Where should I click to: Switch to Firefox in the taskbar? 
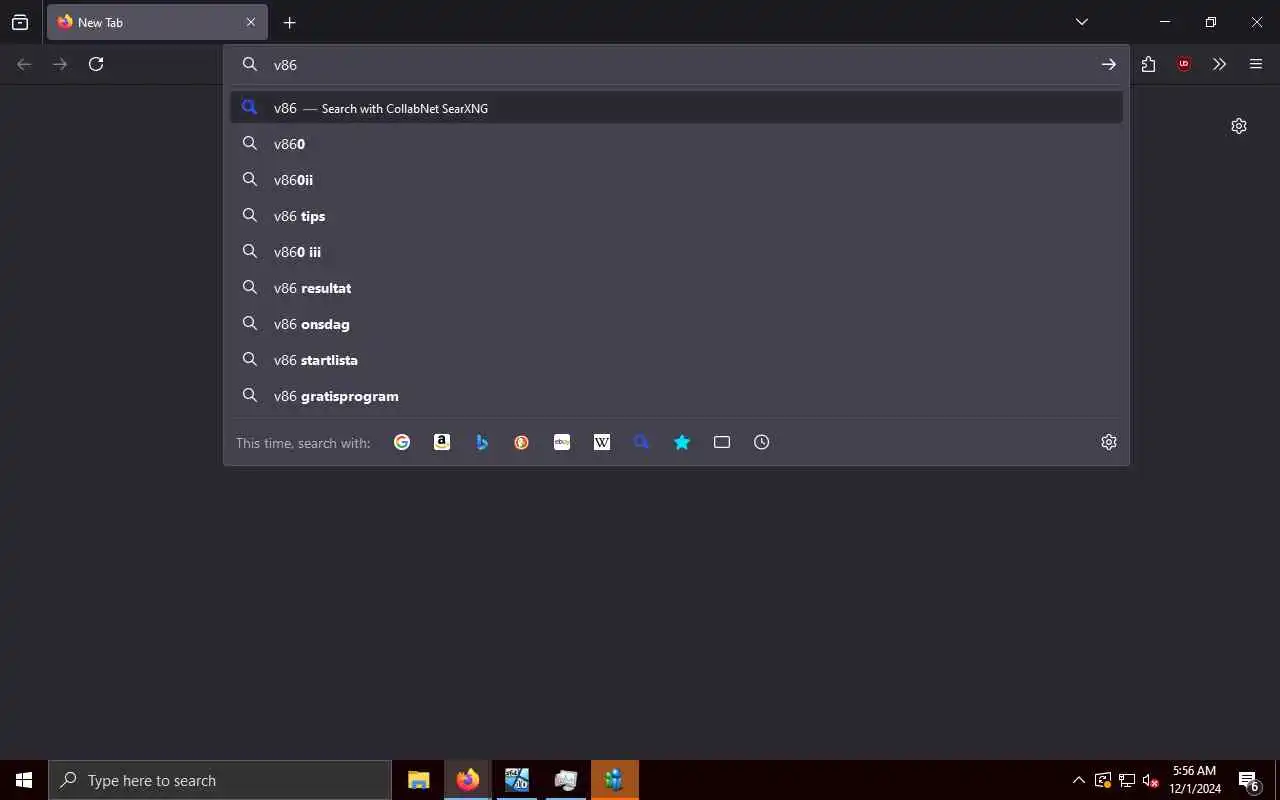(467, 780)
